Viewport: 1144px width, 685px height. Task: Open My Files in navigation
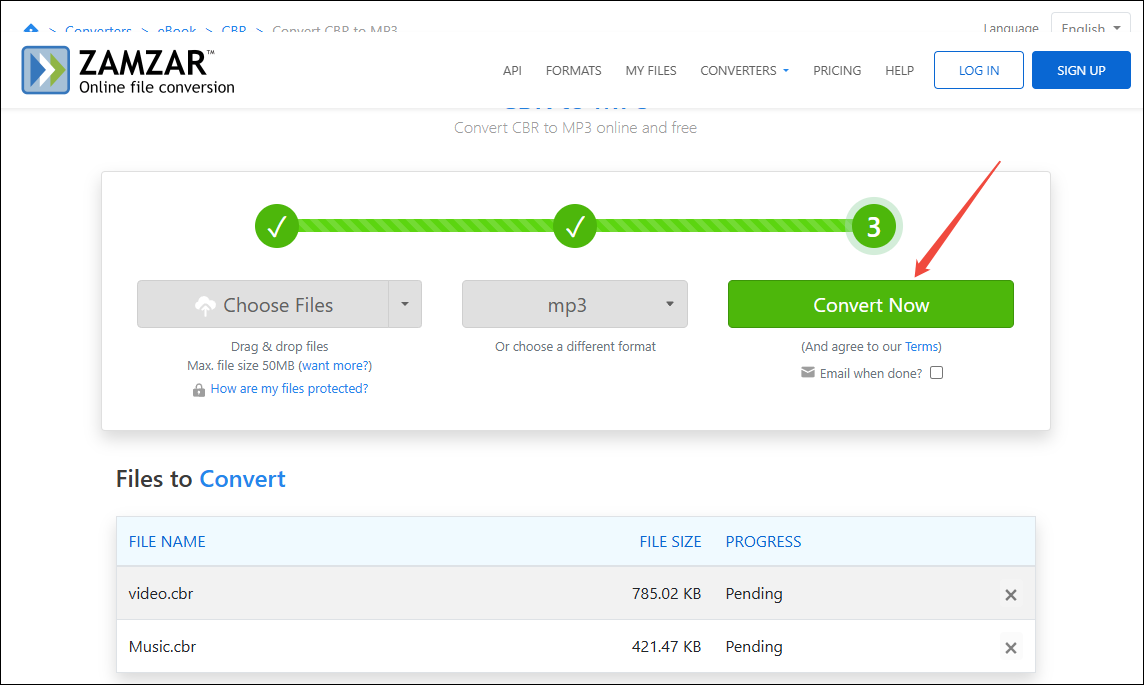click(651, 71)
